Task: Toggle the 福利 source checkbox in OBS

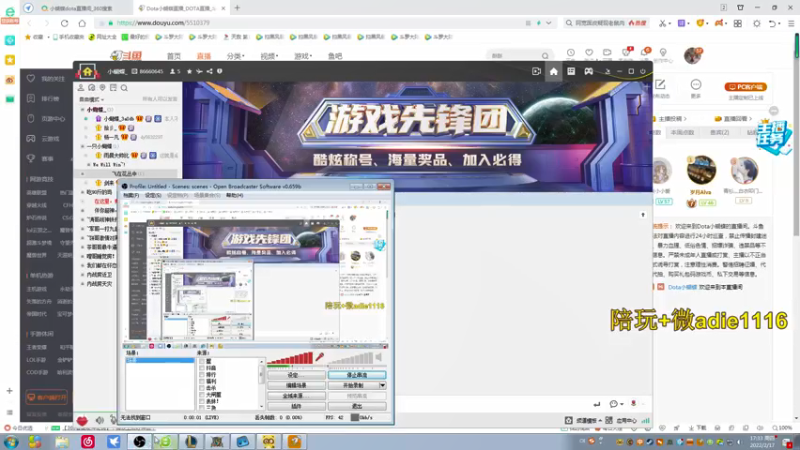Action: click(202, 381)
